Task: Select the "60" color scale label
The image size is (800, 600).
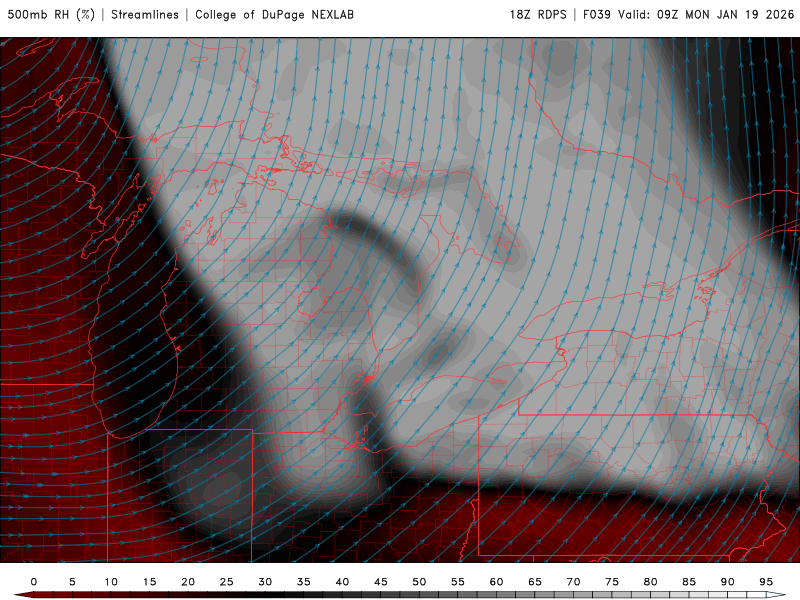Action: click(496, 582)
